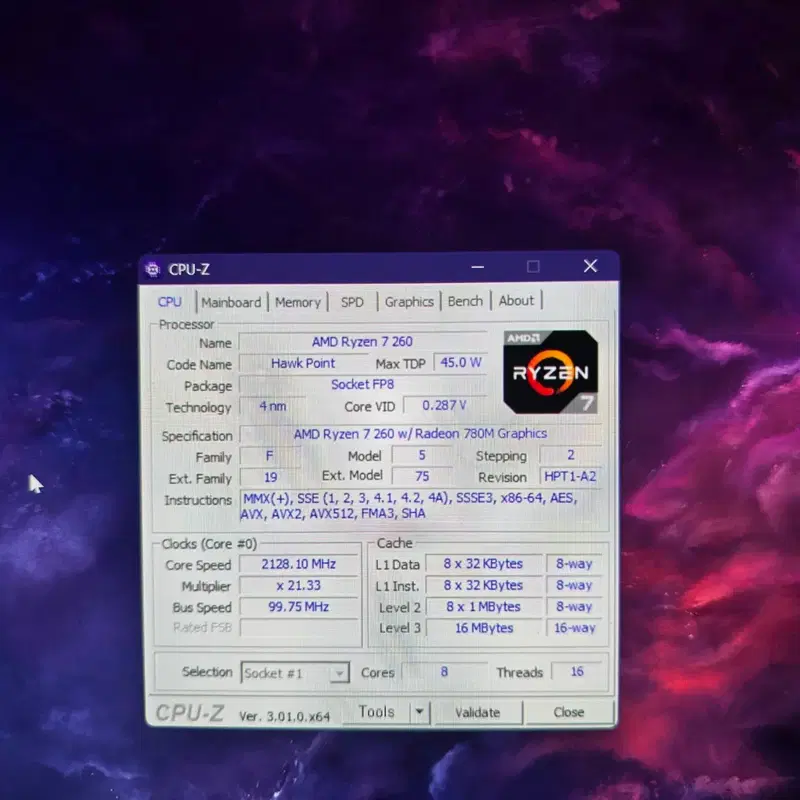Click the Level 2 8 x 1 MBytes value
Image resolution: width=800 pixels, height=800 pixels.
tap(483, 607)
